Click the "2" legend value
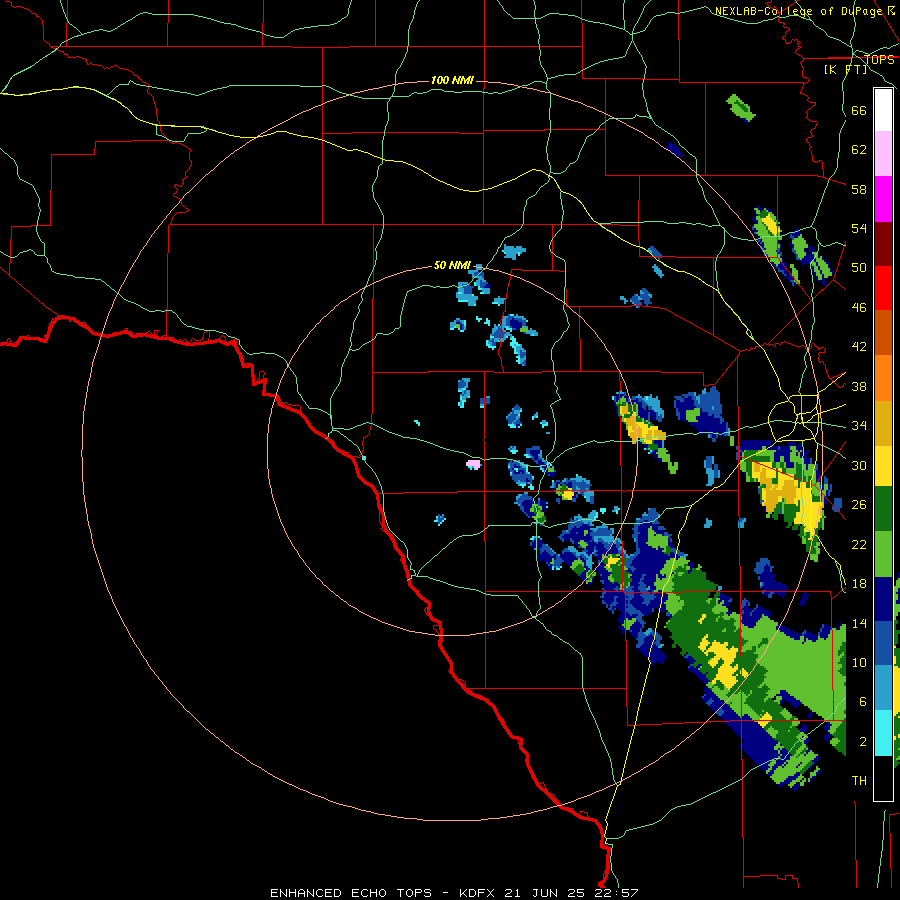Screen dimensions: 900x900 (x=863, y=742)
